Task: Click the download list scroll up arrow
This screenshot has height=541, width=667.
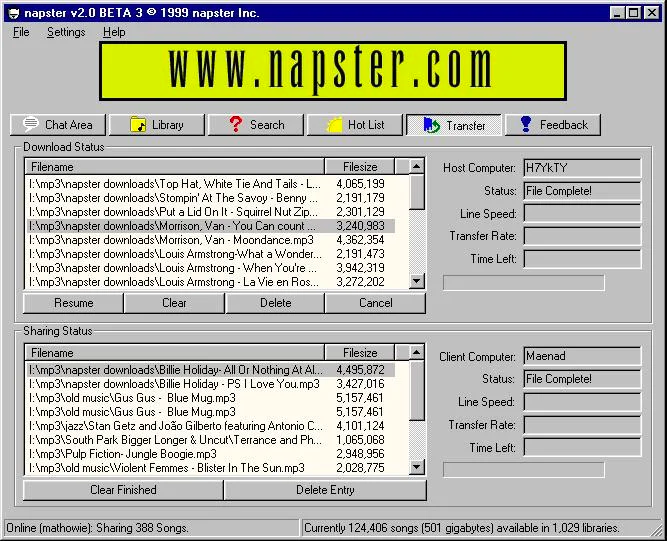Action: coord(416,166)
